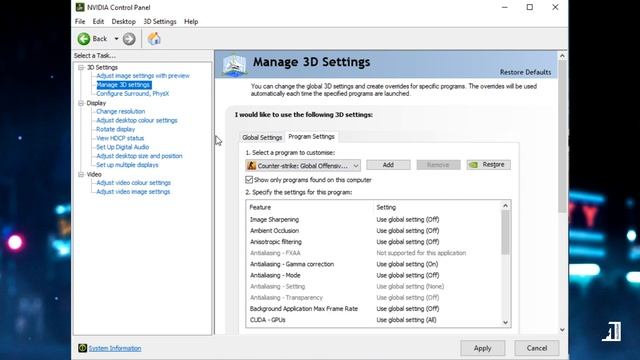This screenshot has height=360, width=640.
Task: Click the green Back arrow icon
Action: pyautogui.click(x=84, y=39)
